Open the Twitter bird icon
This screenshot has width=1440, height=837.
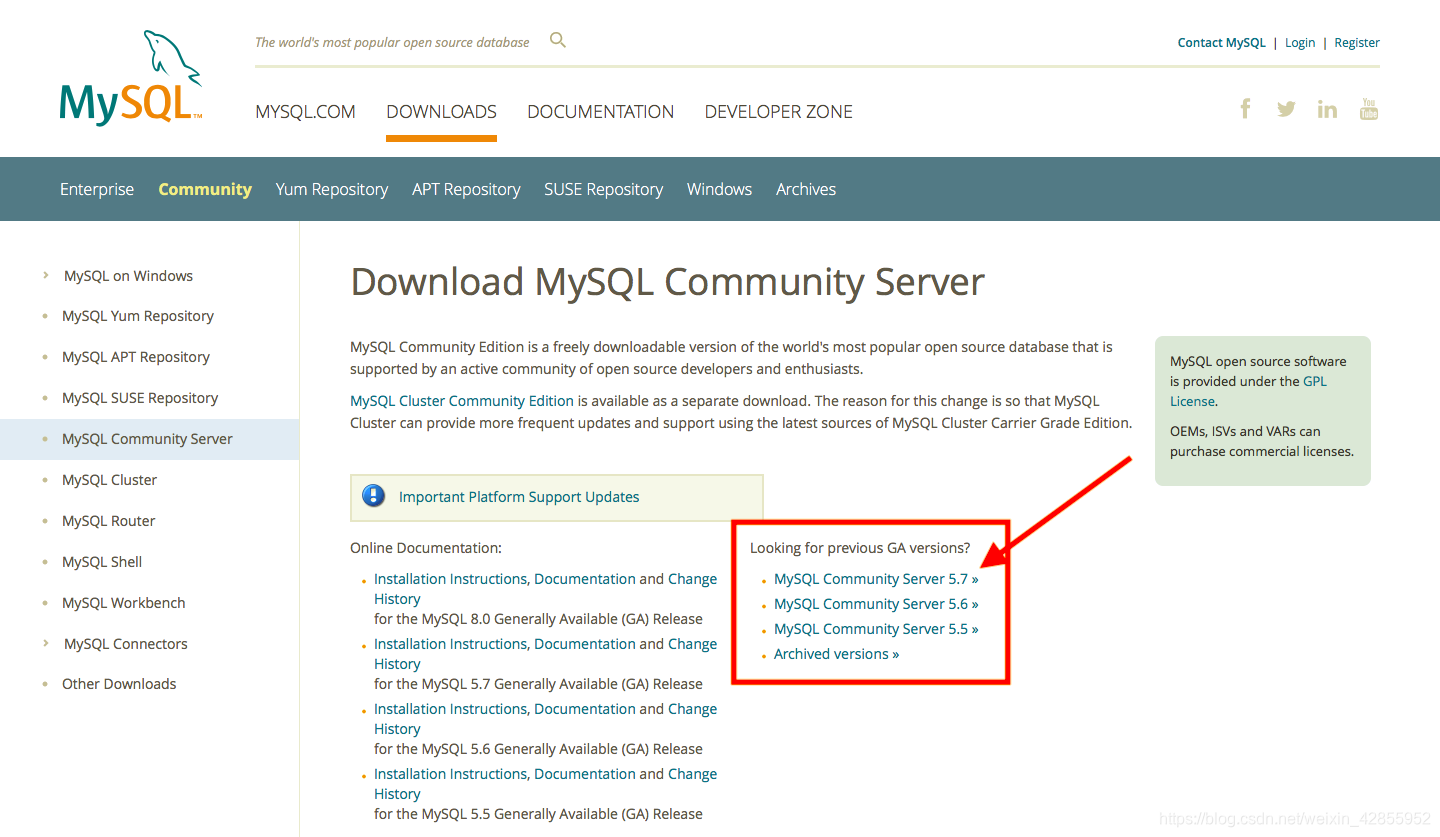1286,109
